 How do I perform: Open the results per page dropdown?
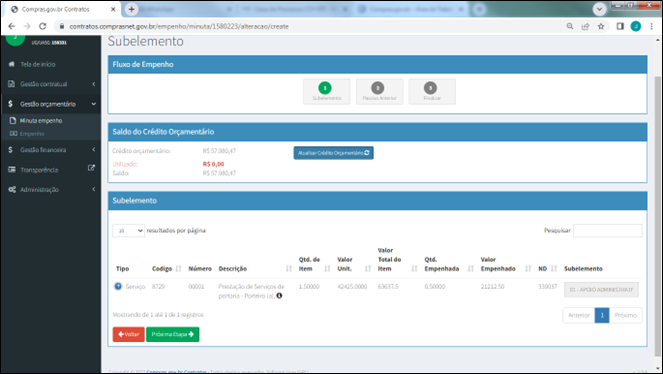(129, 230)
